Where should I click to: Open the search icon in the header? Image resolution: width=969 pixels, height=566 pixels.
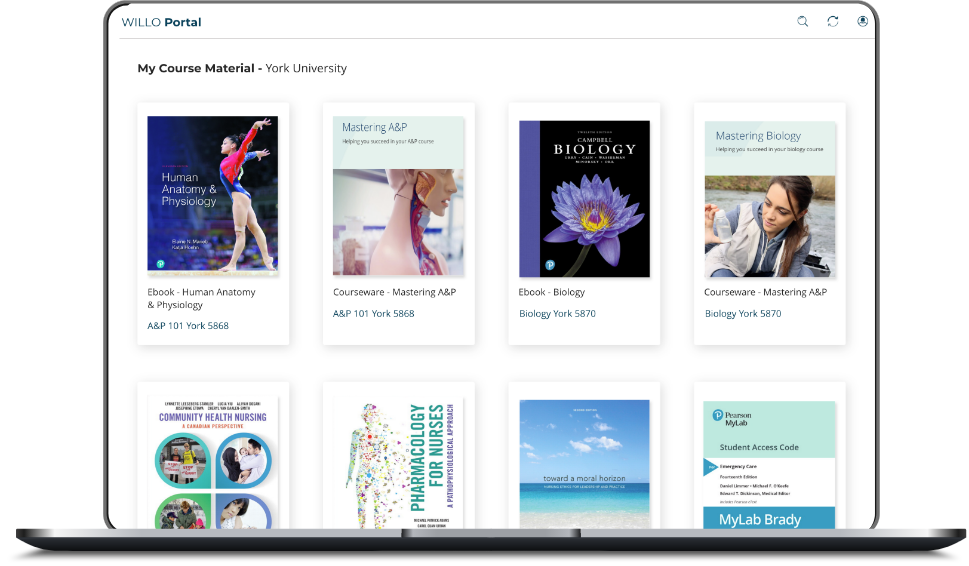click(x=802, y=22)
